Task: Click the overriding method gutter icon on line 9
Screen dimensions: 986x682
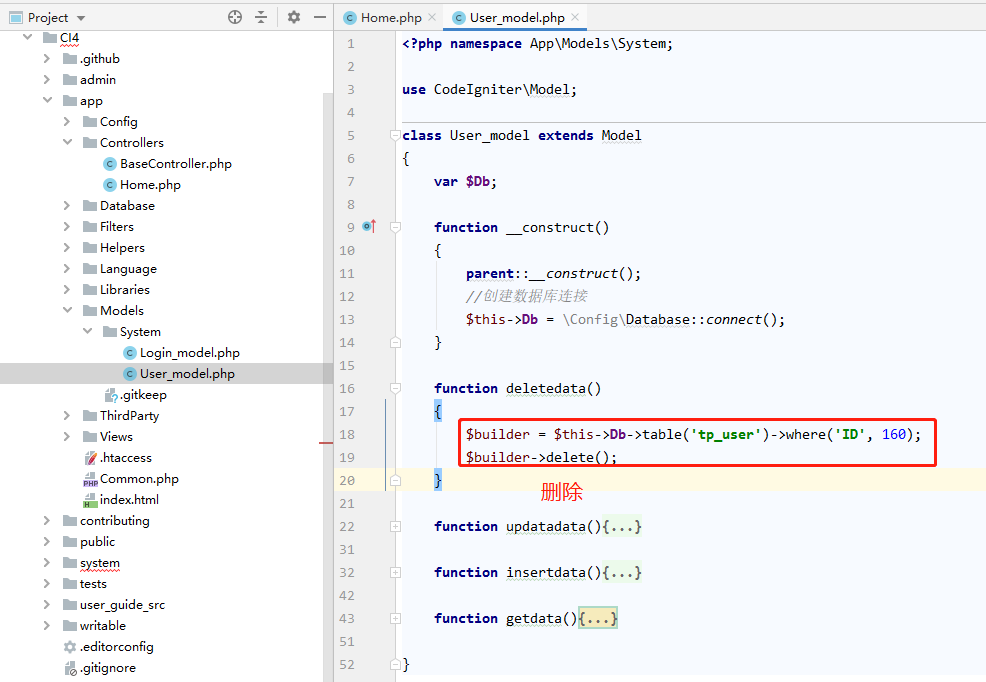Action: point(369,226)
